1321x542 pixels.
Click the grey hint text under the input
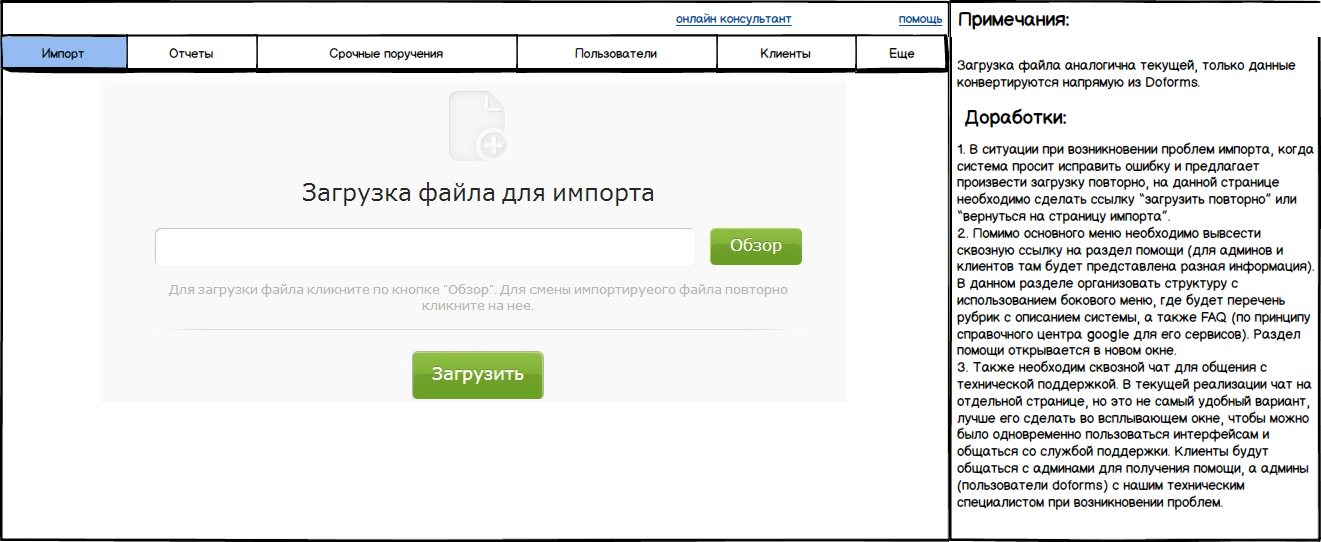(x=478, y=297)
